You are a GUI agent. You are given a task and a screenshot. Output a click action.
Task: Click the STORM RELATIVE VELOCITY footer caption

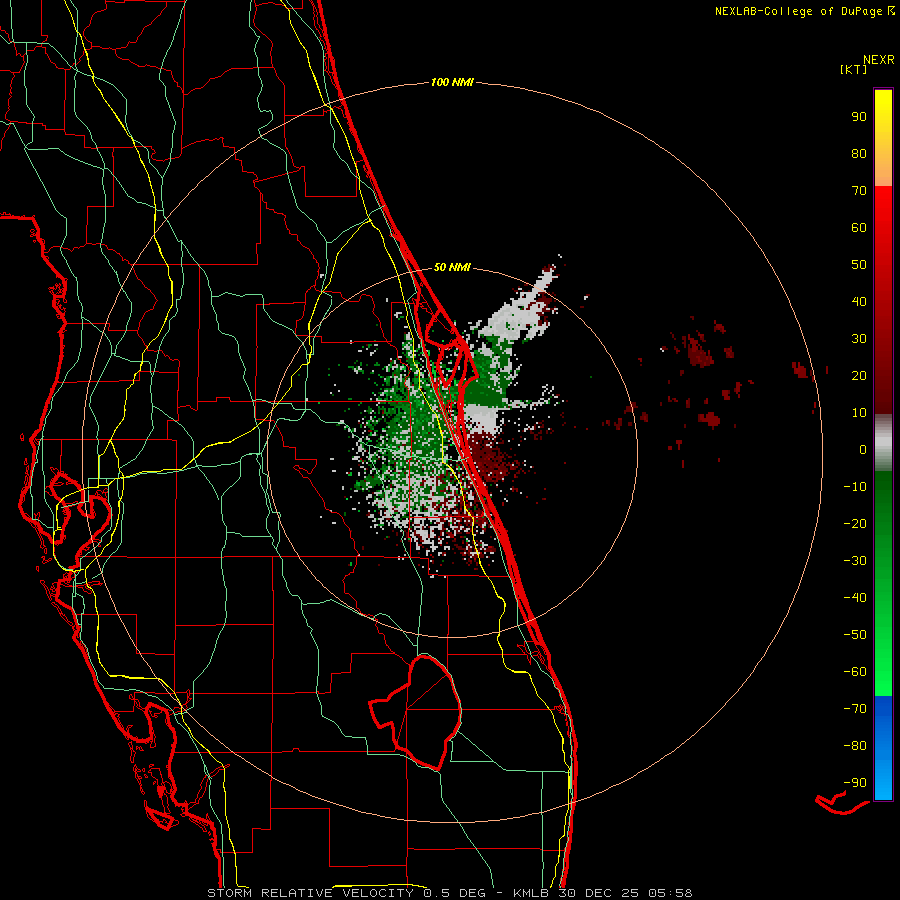[x=450, y=893]
